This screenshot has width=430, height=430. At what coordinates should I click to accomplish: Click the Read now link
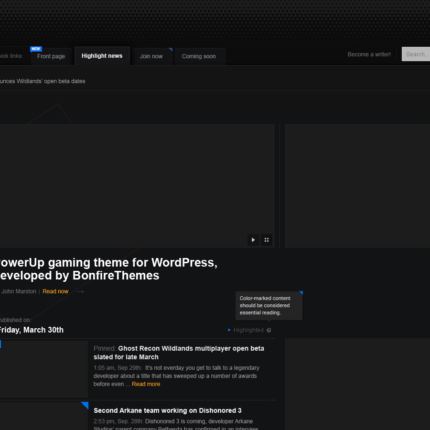55,291
